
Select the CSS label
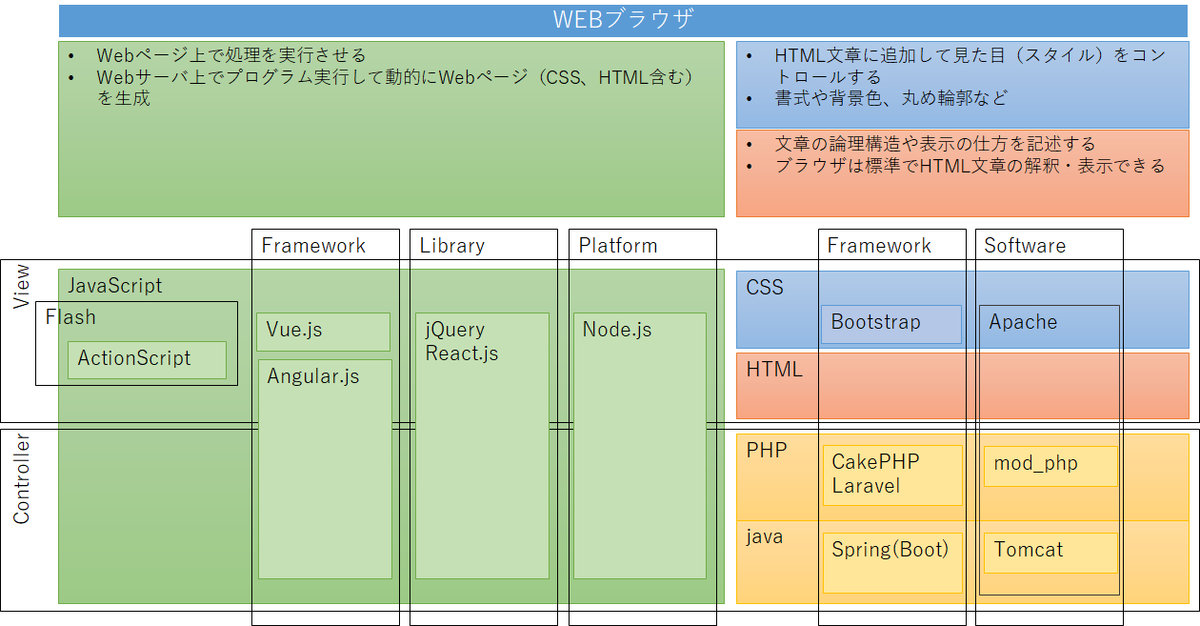click(x=765, y=288)
